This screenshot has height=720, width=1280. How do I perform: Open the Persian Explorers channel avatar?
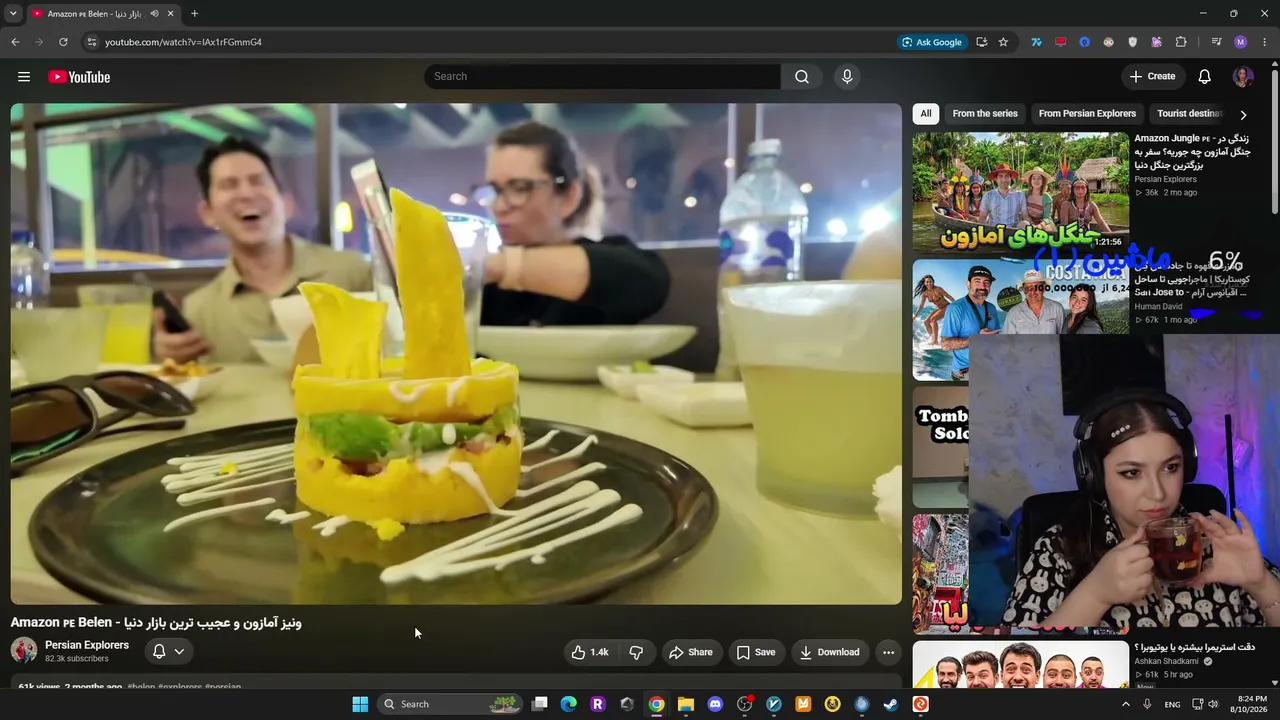click(x=24, y=651)
